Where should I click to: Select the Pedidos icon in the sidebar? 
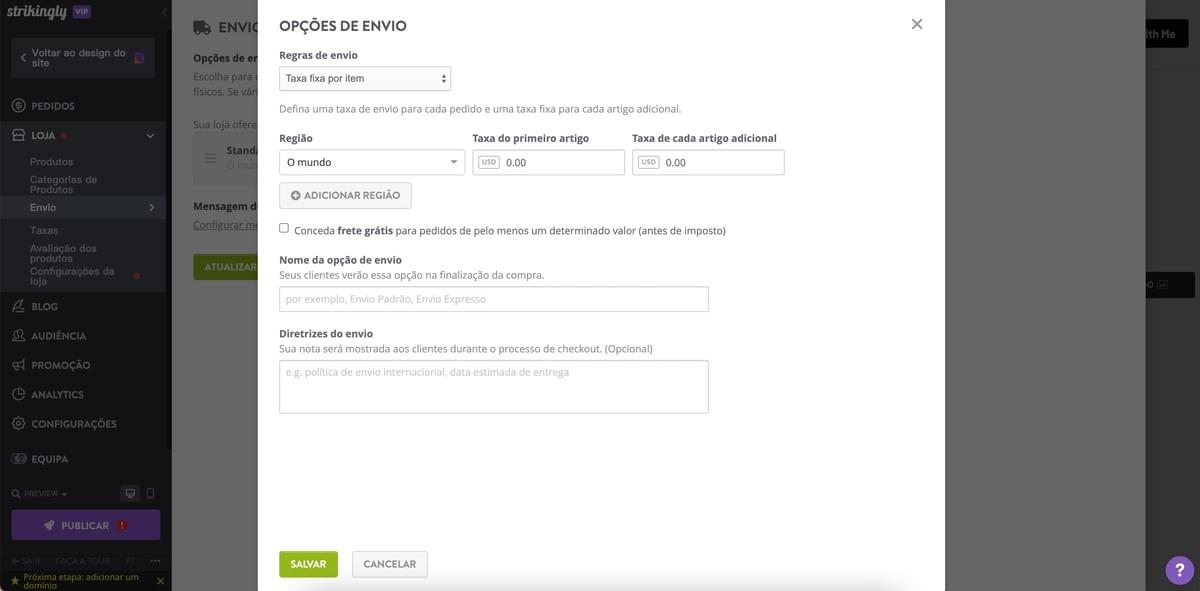16,103
